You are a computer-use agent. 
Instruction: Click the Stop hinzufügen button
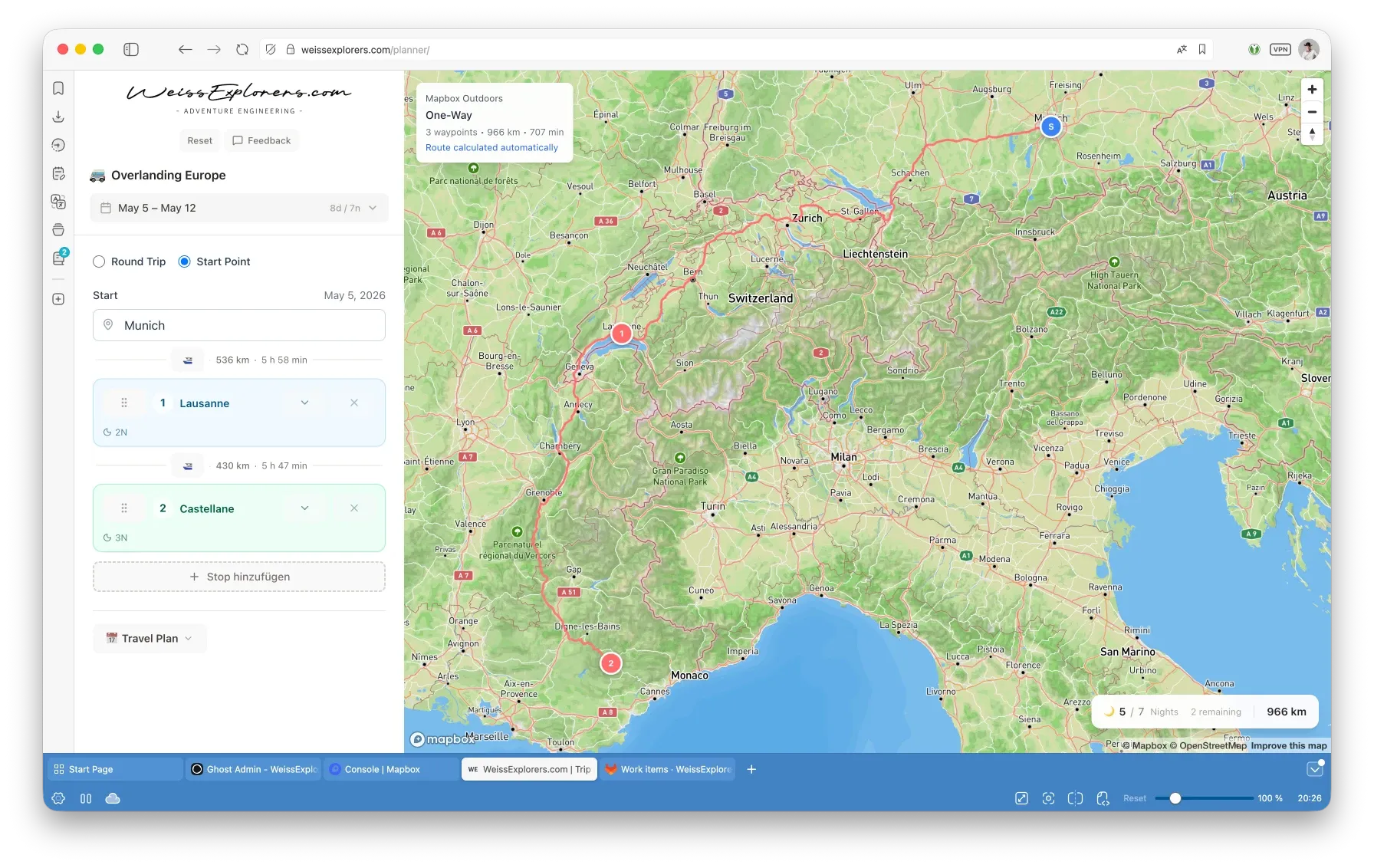(x=239, y=577)
